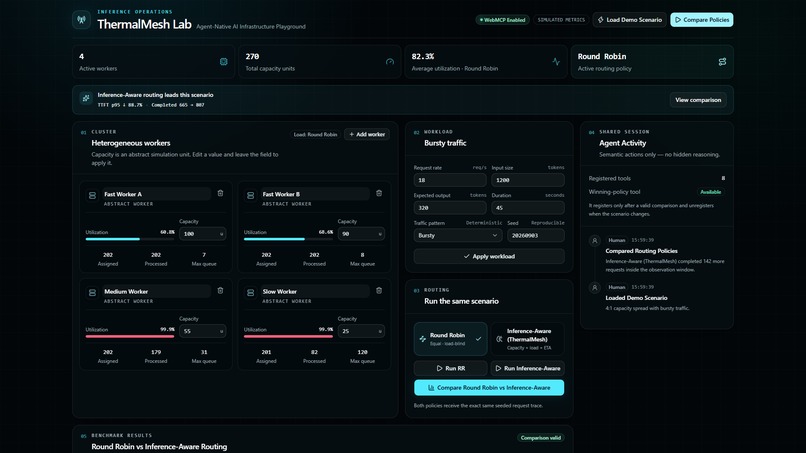
Task: Click the Compared Routing Policies activity entry
Action: pyautogui.click(x=656, y=255)
